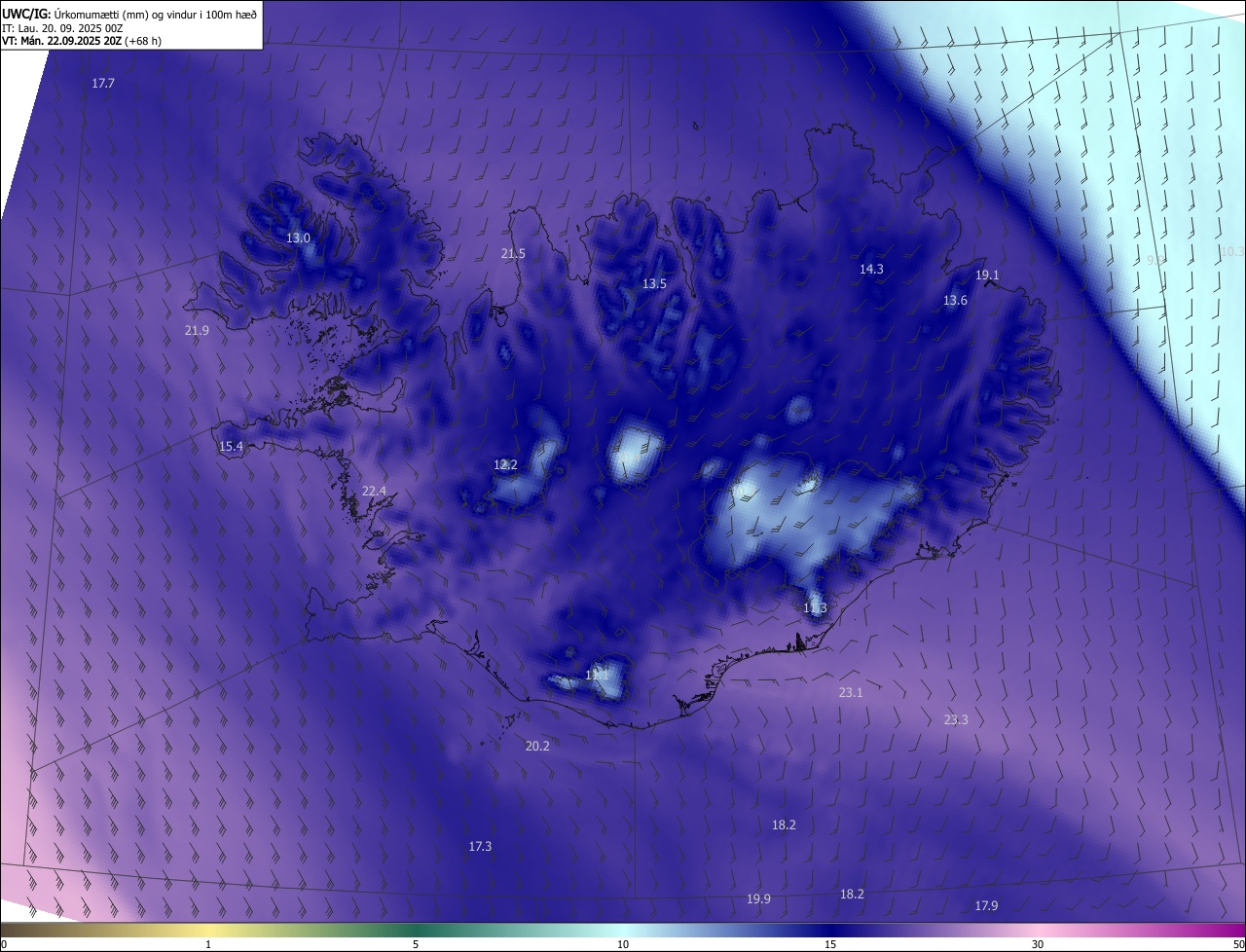
Task: Click the 21.9 value label
Action: pyautogui.click(x=197, y=331)
